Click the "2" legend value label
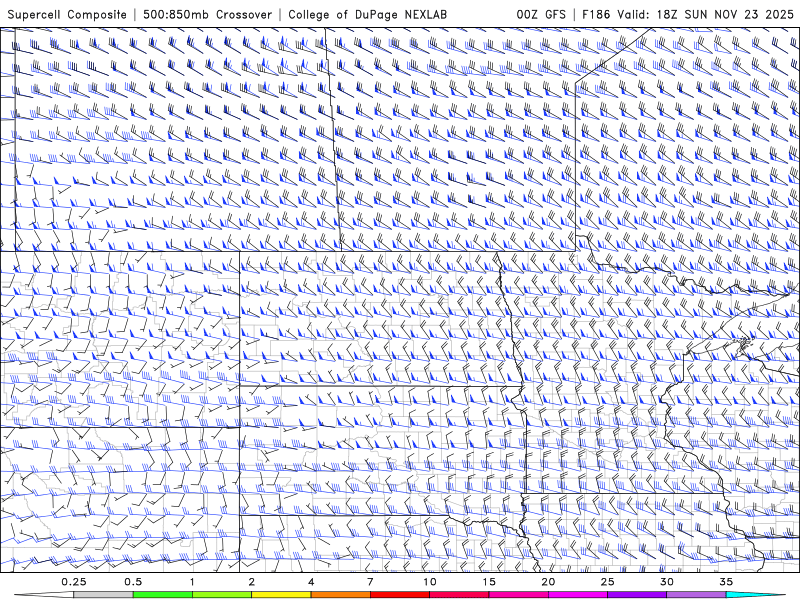Screen dimensions: 800x600 [252, 582]
